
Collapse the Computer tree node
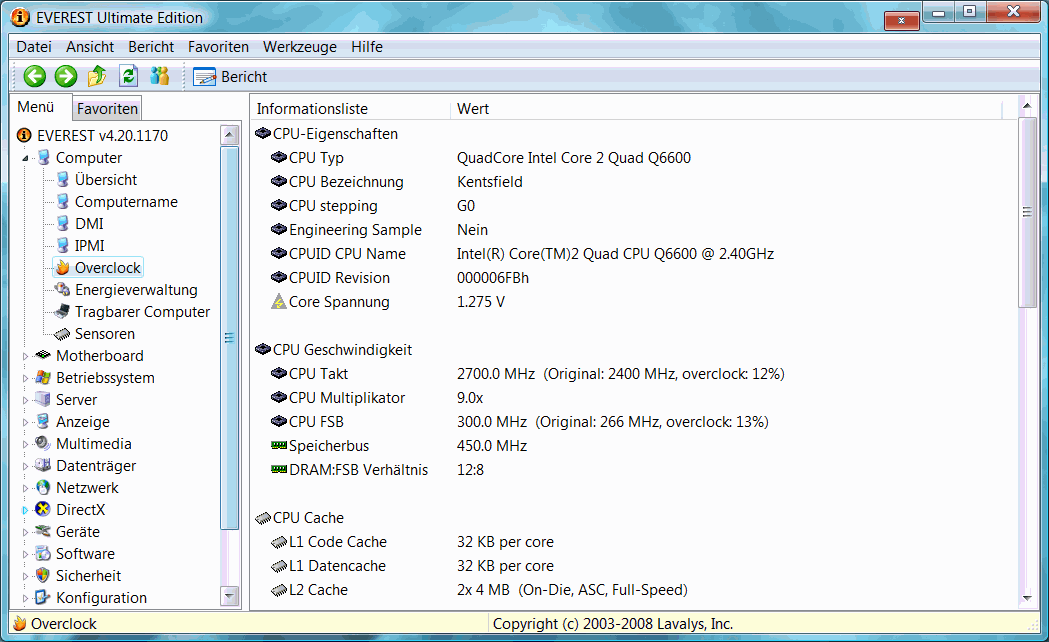[25, 158]
